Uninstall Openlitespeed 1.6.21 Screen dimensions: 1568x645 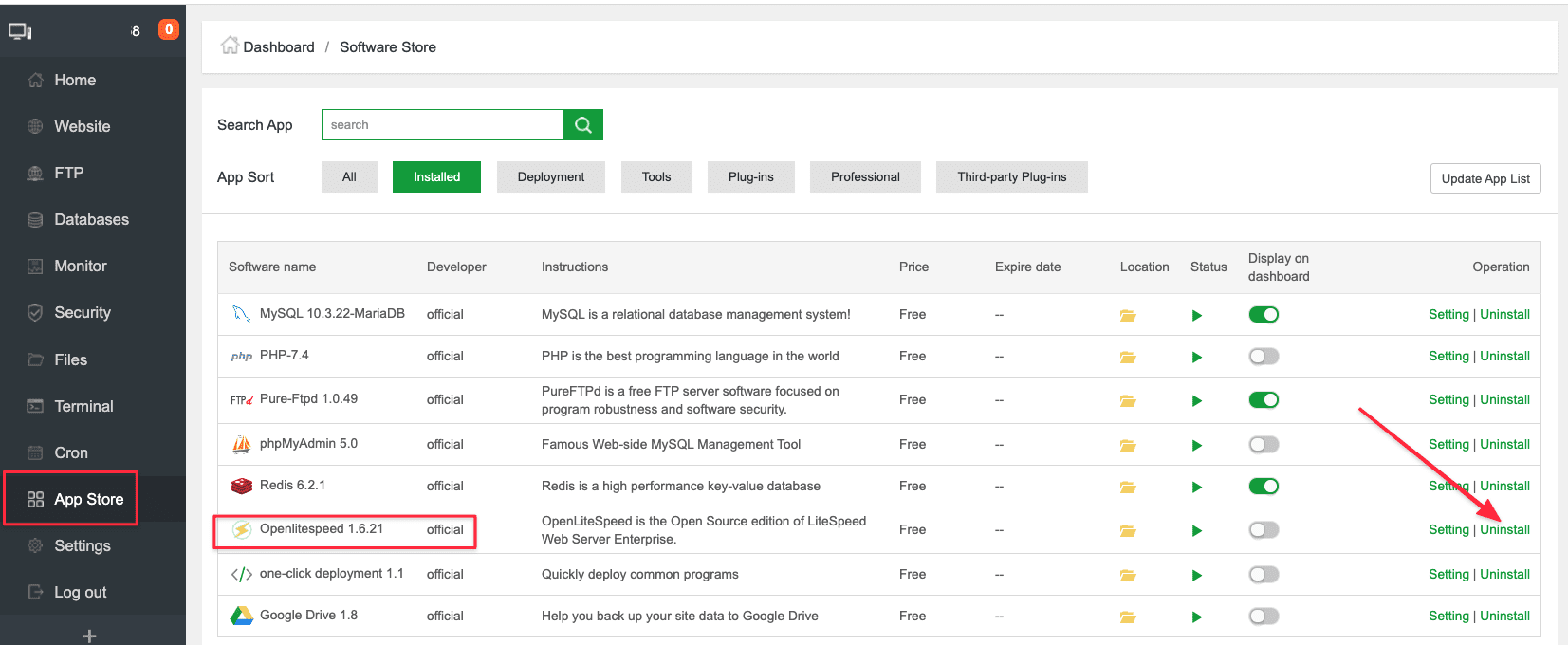pos(1504,530)
